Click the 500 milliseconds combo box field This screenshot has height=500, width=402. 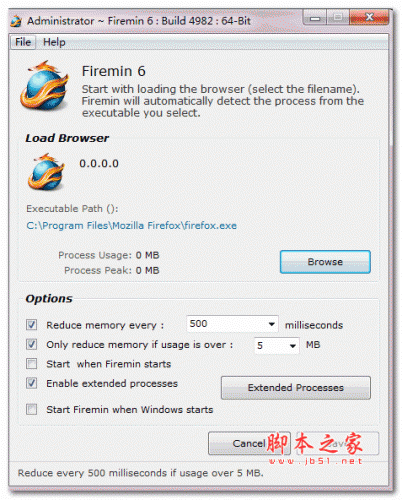[x=232, y=324]
